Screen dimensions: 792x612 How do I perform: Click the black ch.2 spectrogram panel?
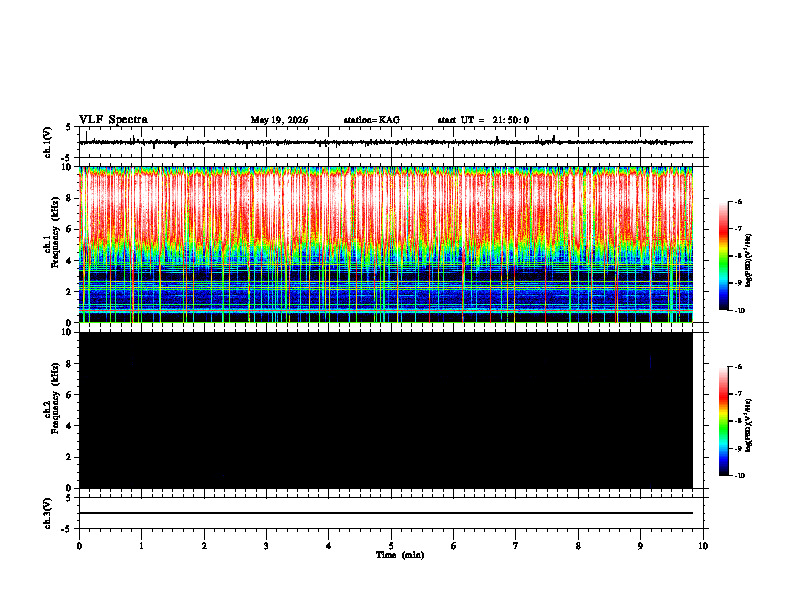[x=385, y=410]
